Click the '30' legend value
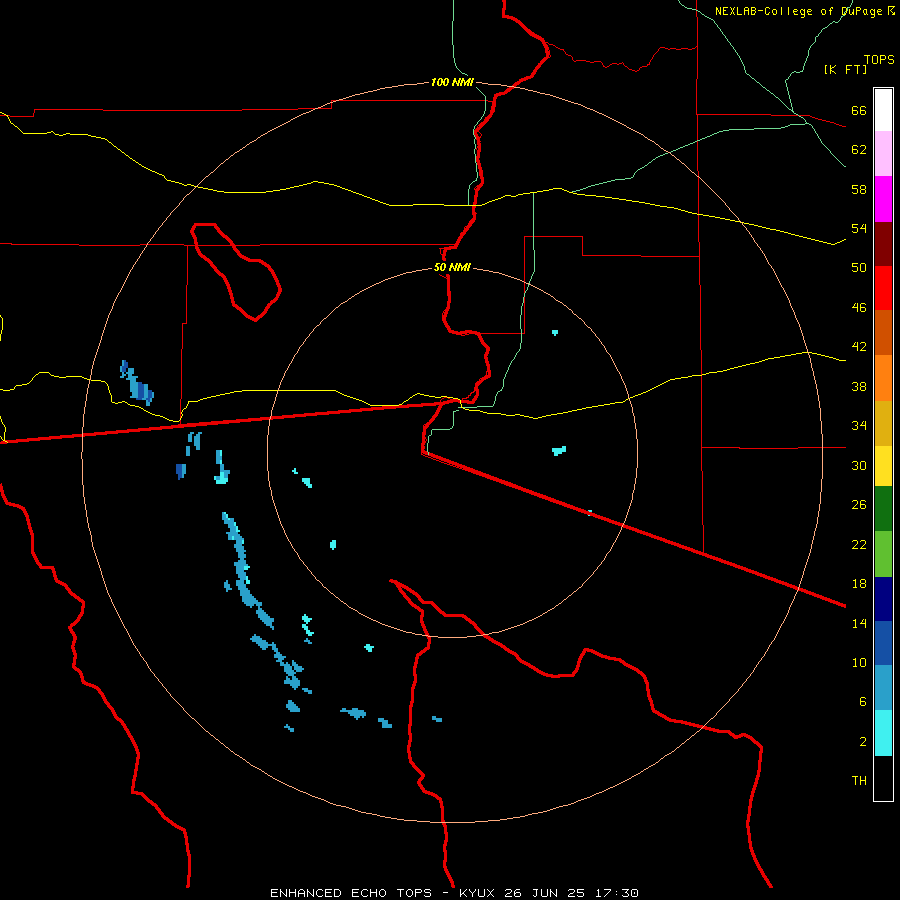The width and height of the screenshot is (900, 900). point(859,465)
